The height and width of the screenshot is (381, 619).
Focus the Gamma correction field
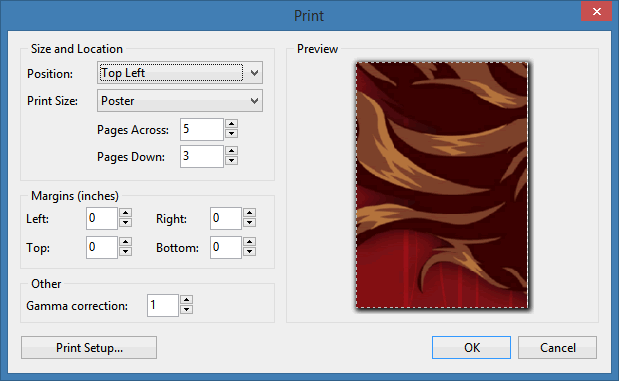[163, 305]
